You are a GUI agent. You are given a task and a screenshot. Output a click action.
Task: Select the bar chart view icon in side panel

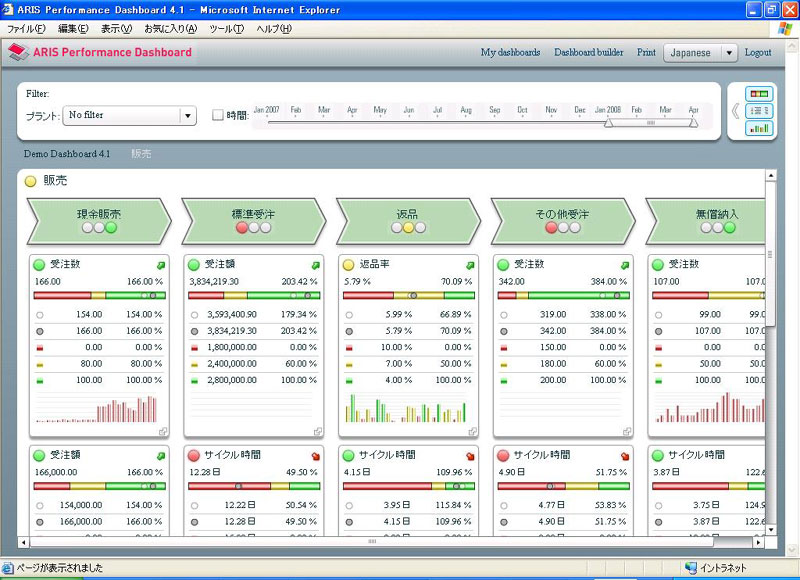(759, 128)
